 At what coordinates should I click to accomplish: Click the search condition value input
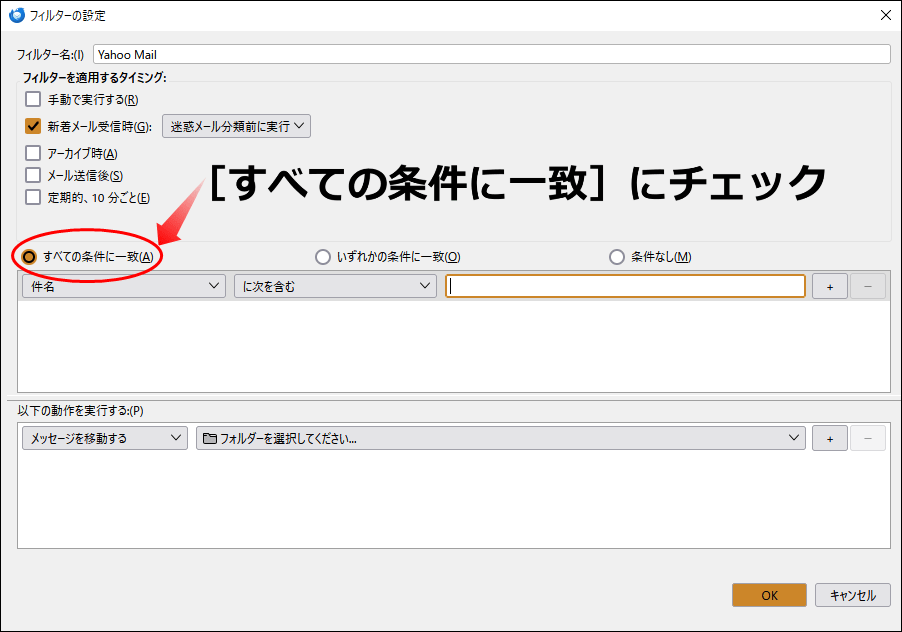[x=625, y=286]
